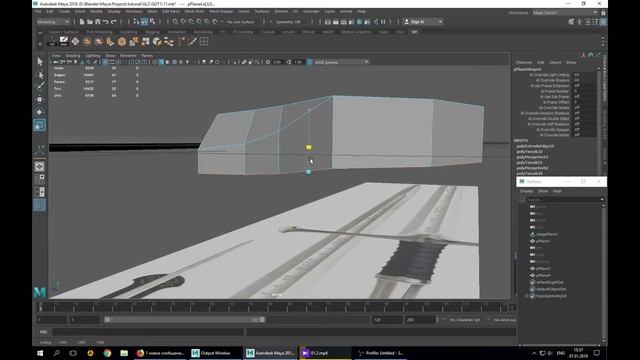Activate the Rotate tool in toolbox

click(x=40, y=112)
